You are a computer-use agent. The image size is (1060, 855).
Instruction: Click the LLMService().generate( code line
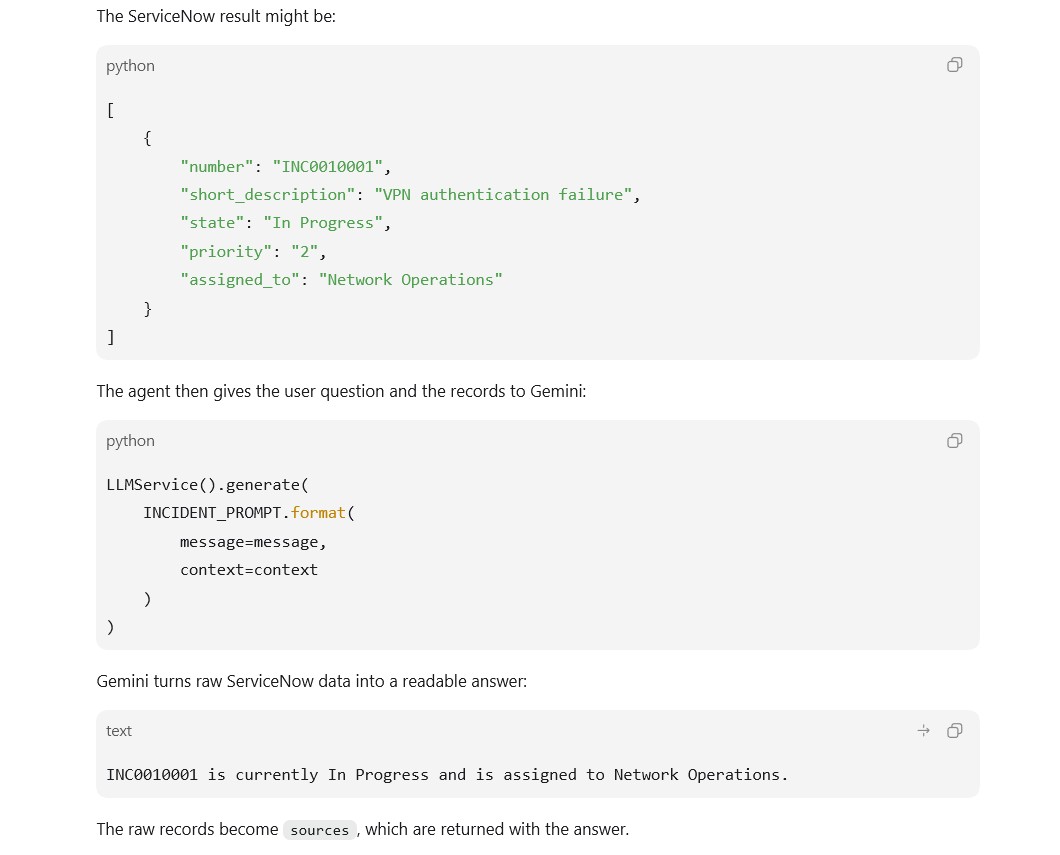(208, 485)
